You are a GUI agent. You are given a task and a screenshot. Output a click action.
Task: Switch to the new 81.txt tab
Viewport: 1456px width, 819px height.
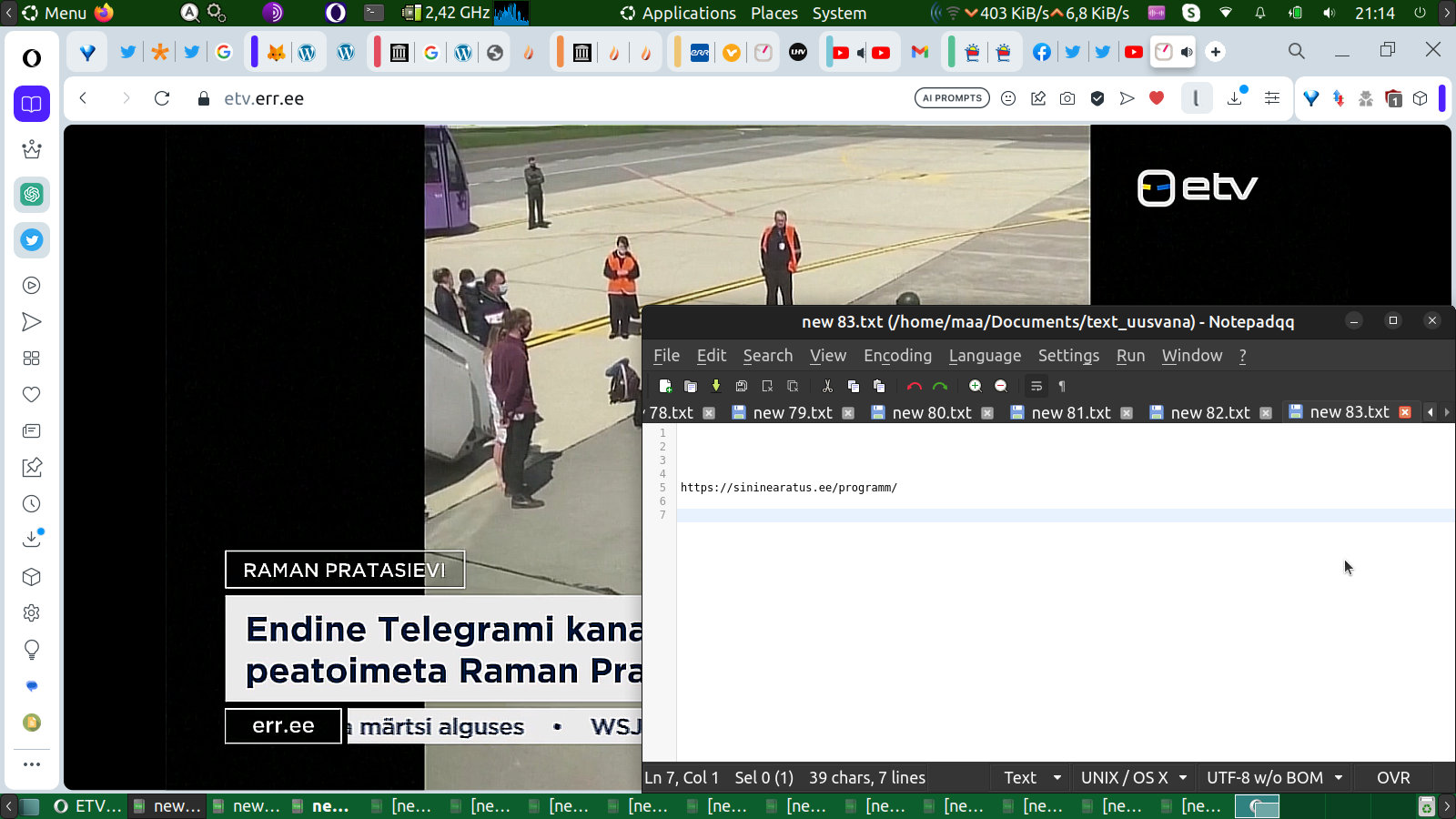(x=1070, y=412)
